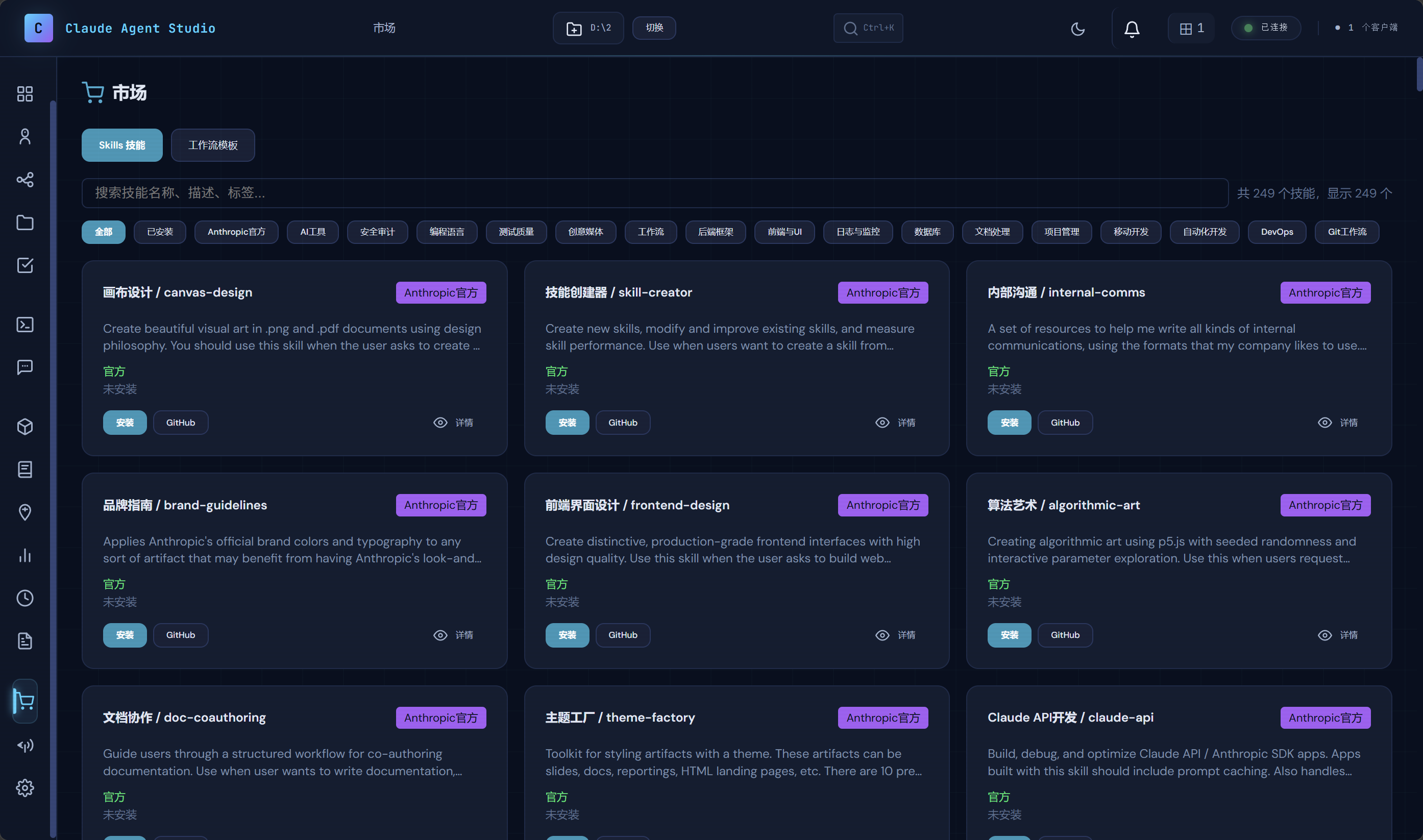The image size is (1423, 840).
Task: Filter skills by 日志与监控
Action: (x=858, y=232)
